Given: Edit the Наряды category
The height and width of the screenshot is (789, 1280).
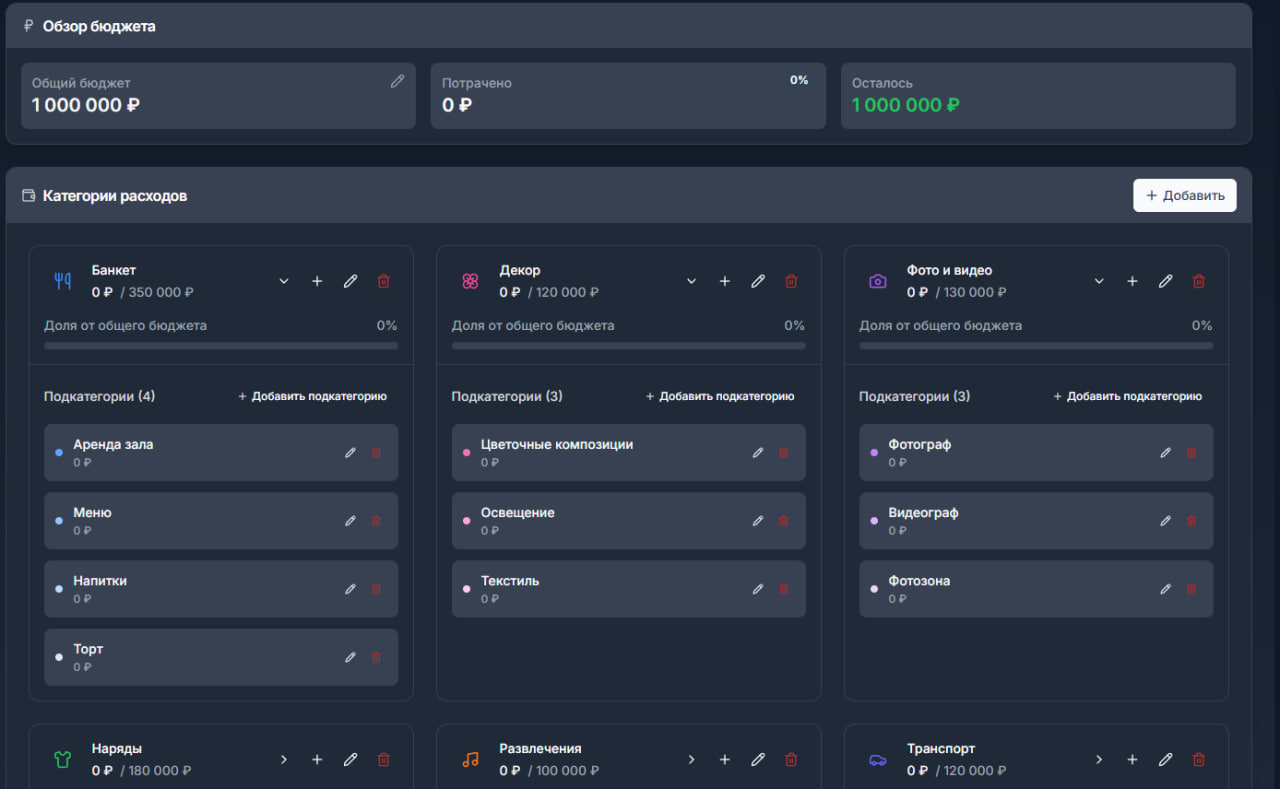Looking at the screenshot, I should pos(350,759).
